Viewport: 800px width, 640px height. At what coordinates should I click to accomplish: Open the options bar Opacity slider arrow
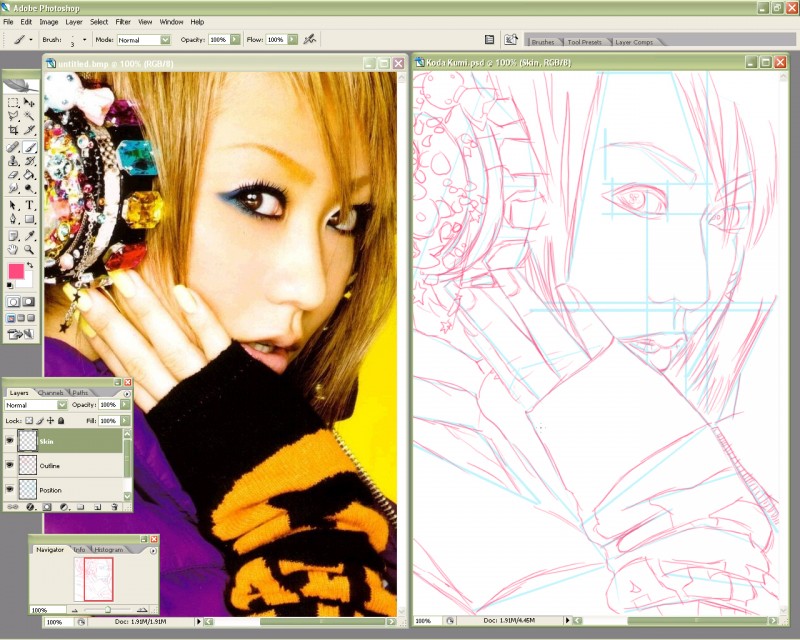(235, 40)
